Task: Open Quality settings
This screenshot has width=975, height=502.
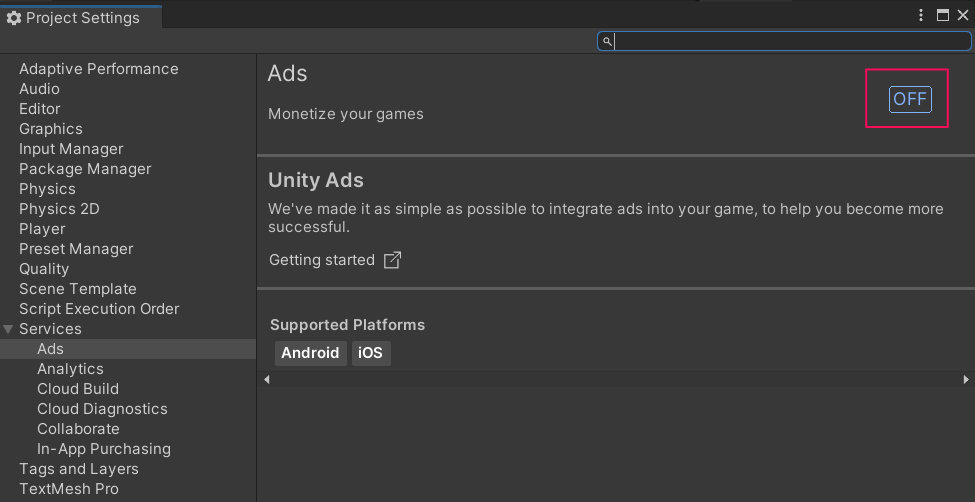Action: [44, 269]
